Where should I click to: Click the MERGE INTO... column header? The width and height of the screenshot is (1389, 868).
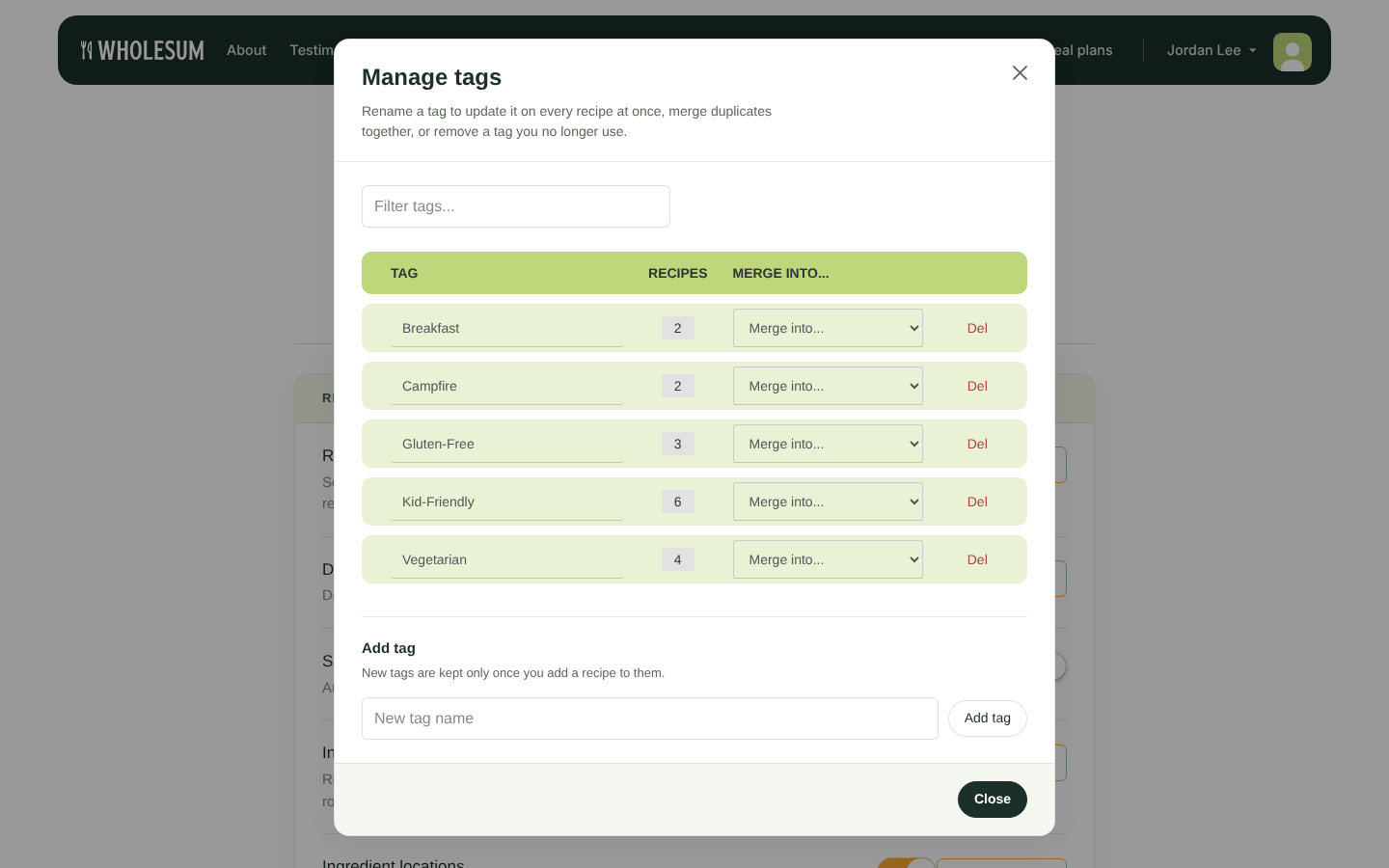click(x=780, y=273)
